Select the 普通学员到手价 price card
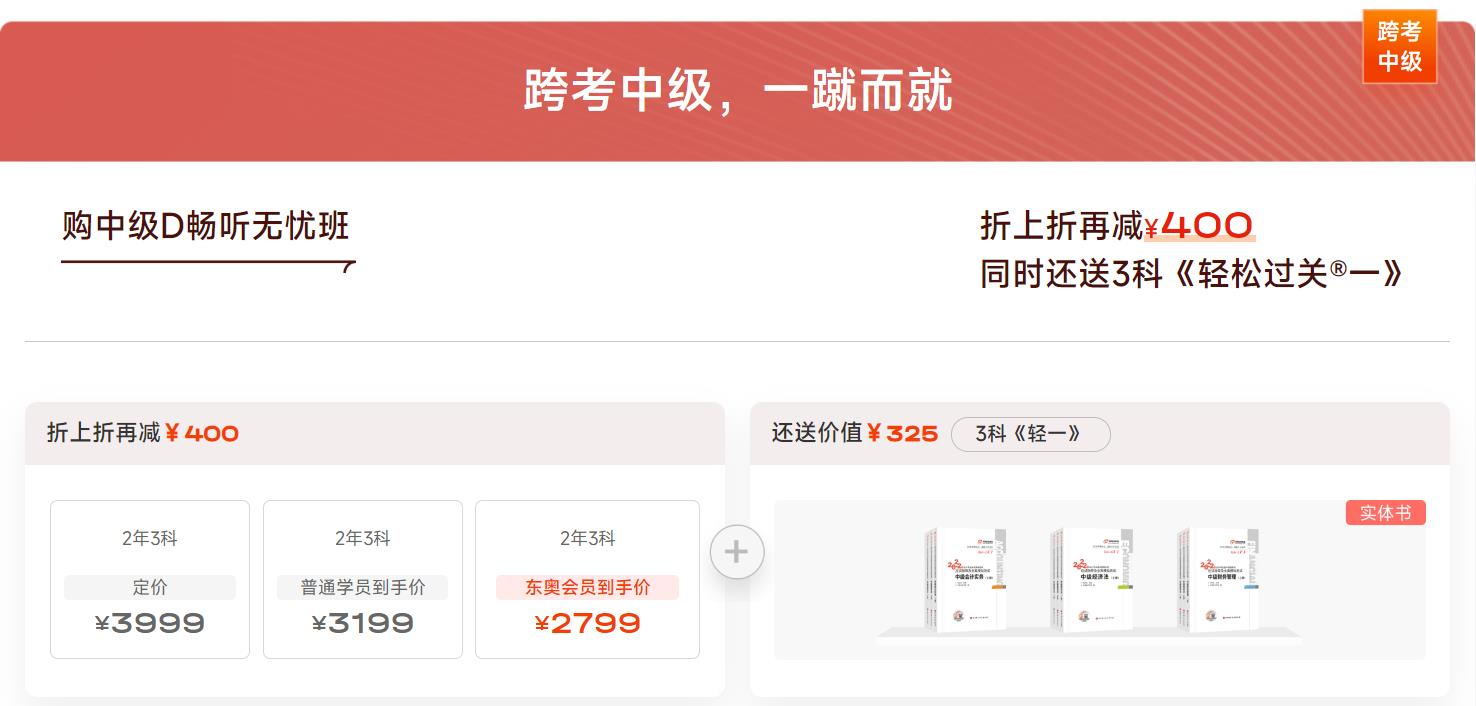Image resolution: width=1476 pixels, height=706 pixels. 362,579
